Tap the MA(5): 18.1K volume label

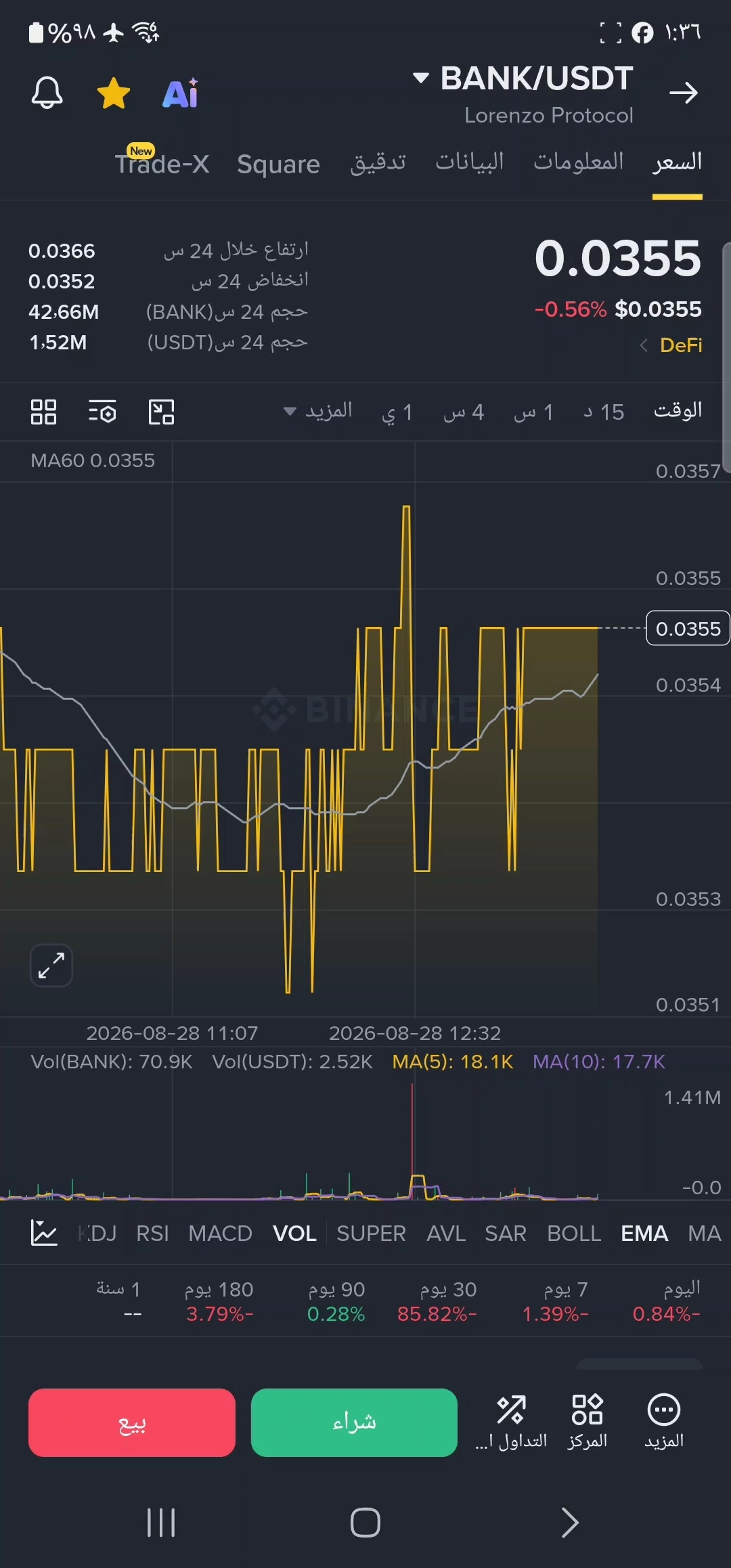453,1062
